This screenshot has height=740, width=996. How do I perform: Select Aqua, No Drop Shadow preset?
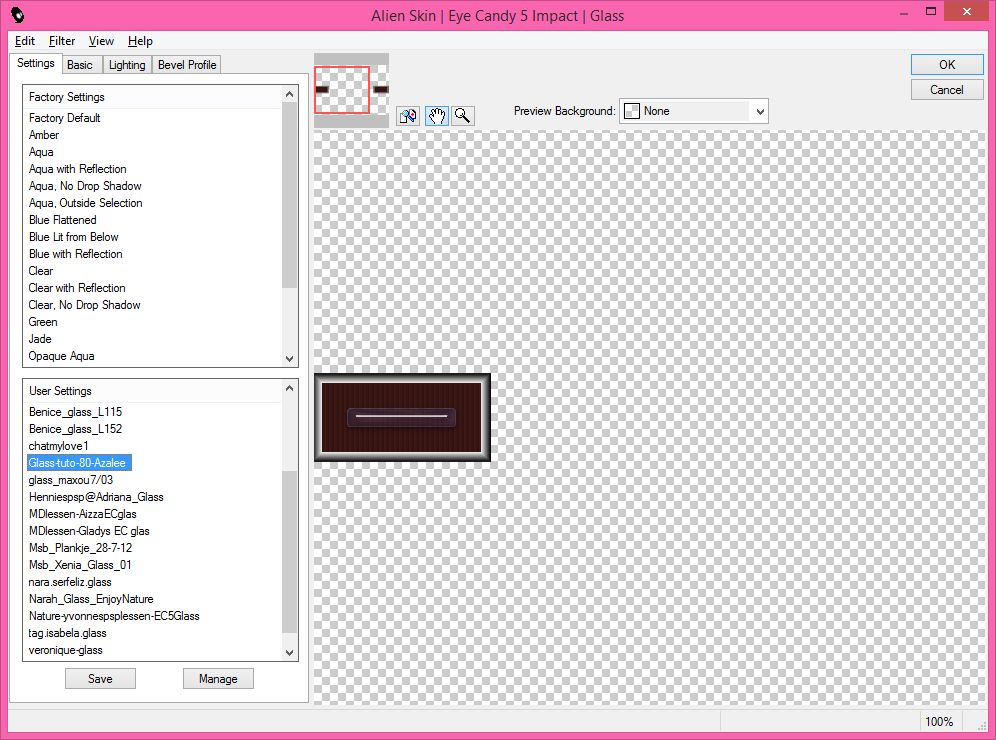(x=85, y=186)
